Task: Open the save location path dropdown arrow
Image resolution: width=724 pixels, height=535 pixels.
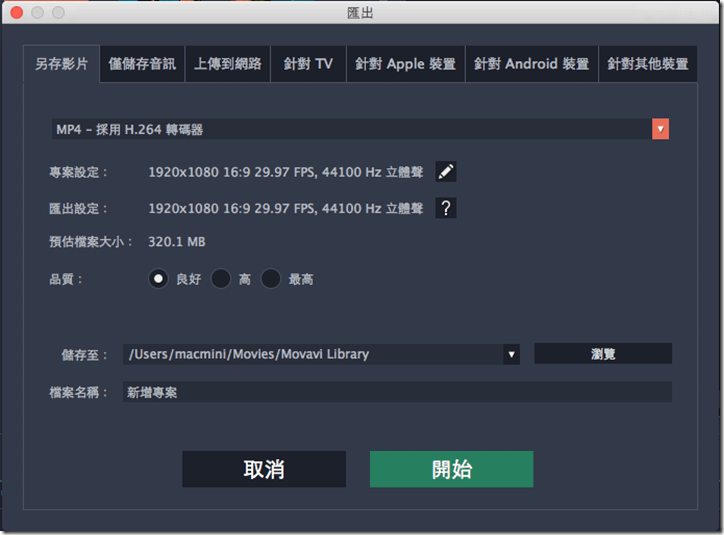Action: [x=511, y=354]
